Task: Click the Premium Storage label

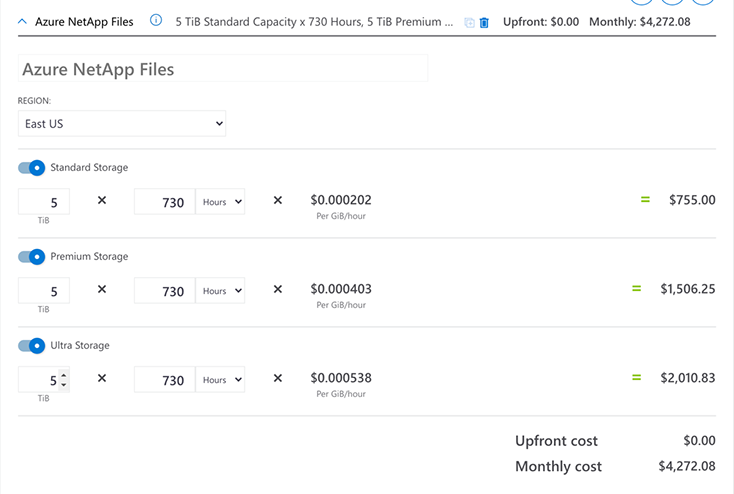Action: click(x=89, y=257)
